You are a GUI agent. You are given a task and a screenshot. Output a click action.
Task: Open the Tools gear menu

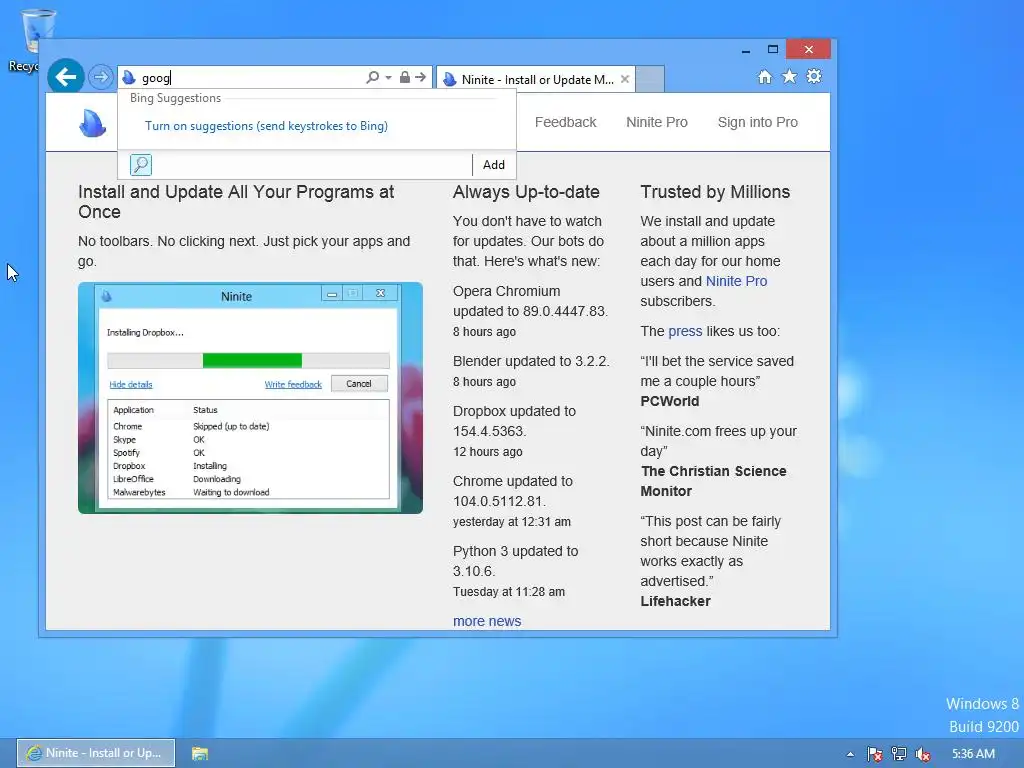(x=814, y=76)
